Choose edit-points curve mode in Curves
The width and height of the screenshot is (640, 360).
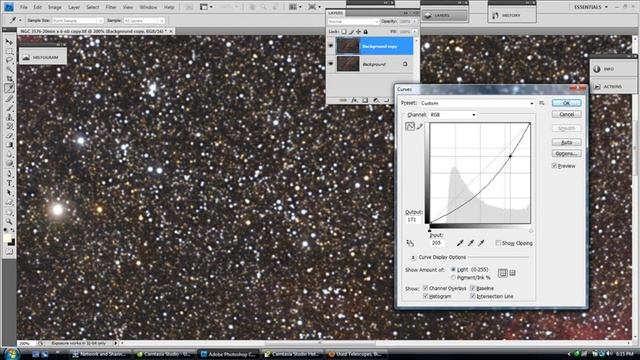point(410,127)
